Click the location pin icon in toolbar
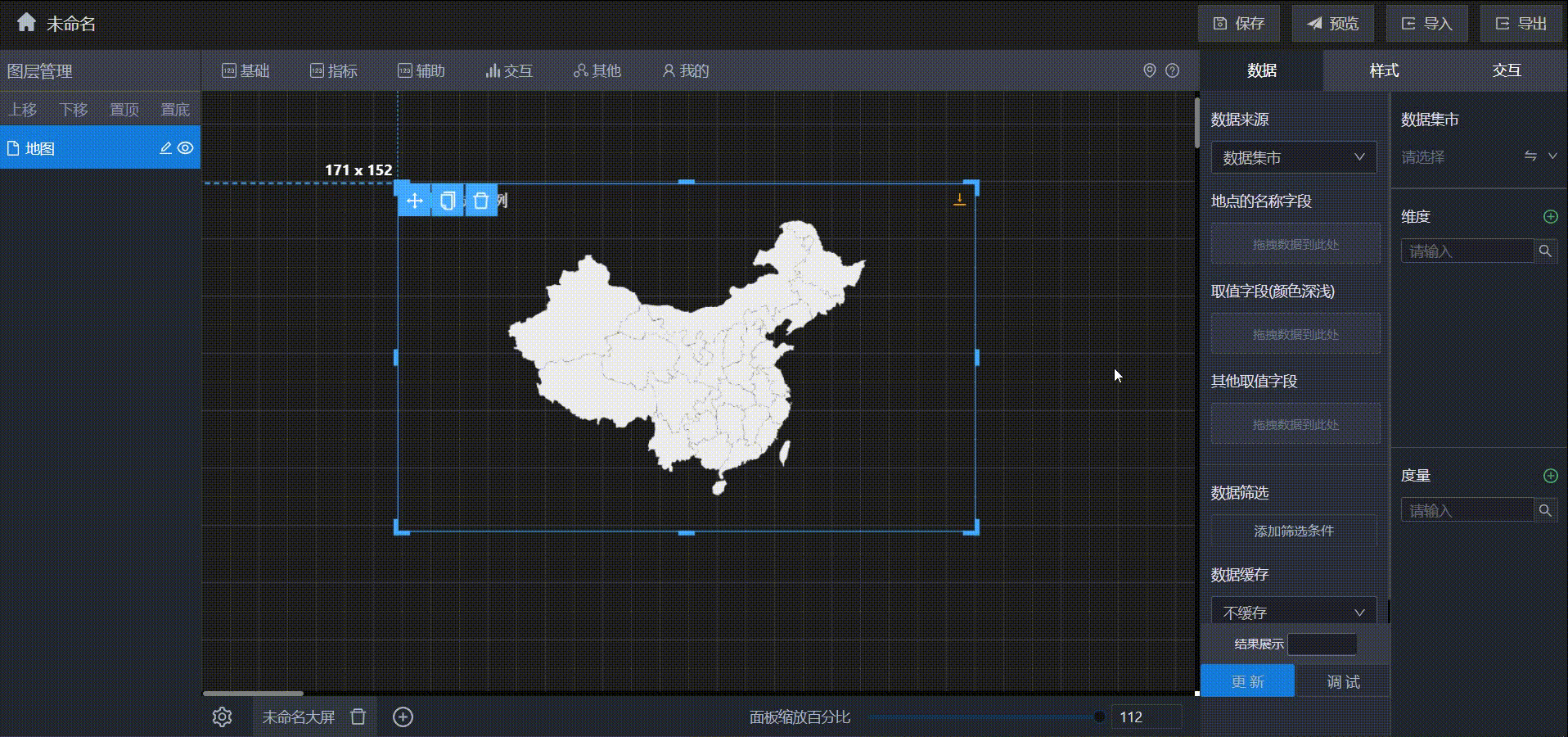The image size is (1568, 737). pyautogui.click(x=1149, y=71)
